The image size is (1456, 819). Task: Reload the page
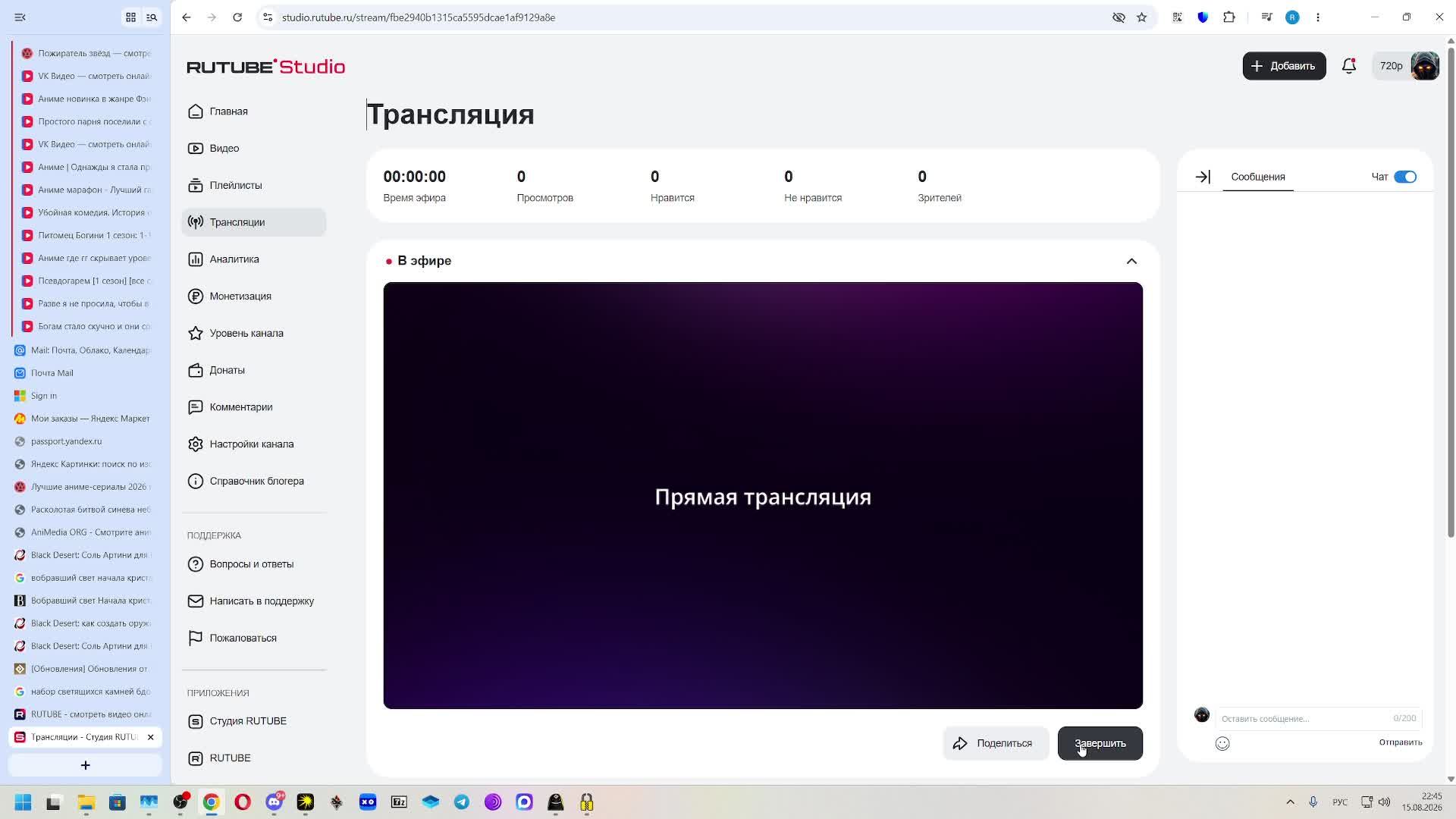point(237,17)
